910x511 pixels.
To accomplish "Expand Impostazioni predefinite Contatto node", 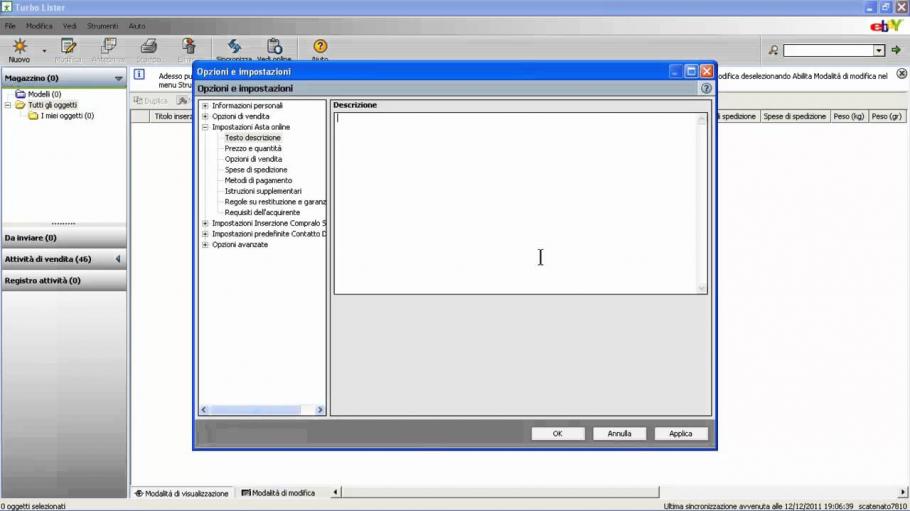I will [x=205, y=234].
